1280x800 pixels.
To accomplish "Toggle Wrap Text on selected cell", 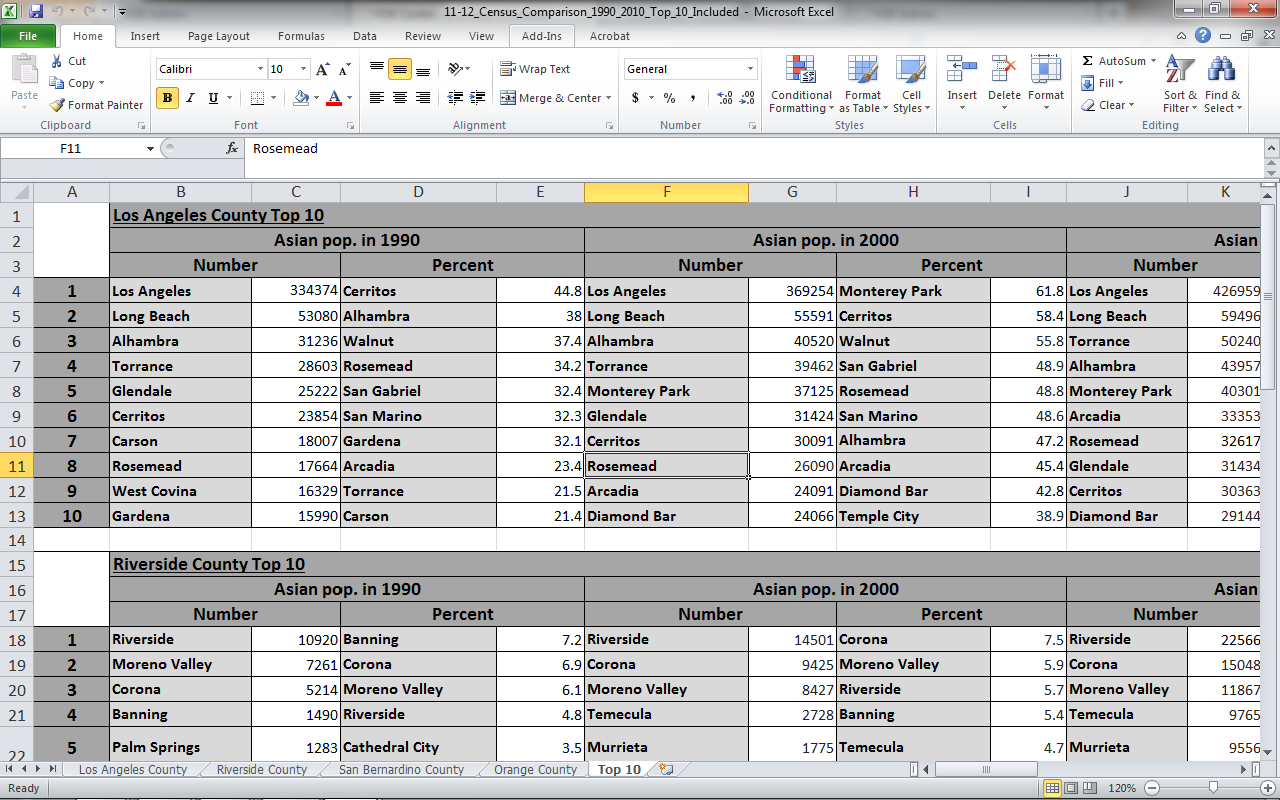I will pyautogui.click(x=535, y=69).
